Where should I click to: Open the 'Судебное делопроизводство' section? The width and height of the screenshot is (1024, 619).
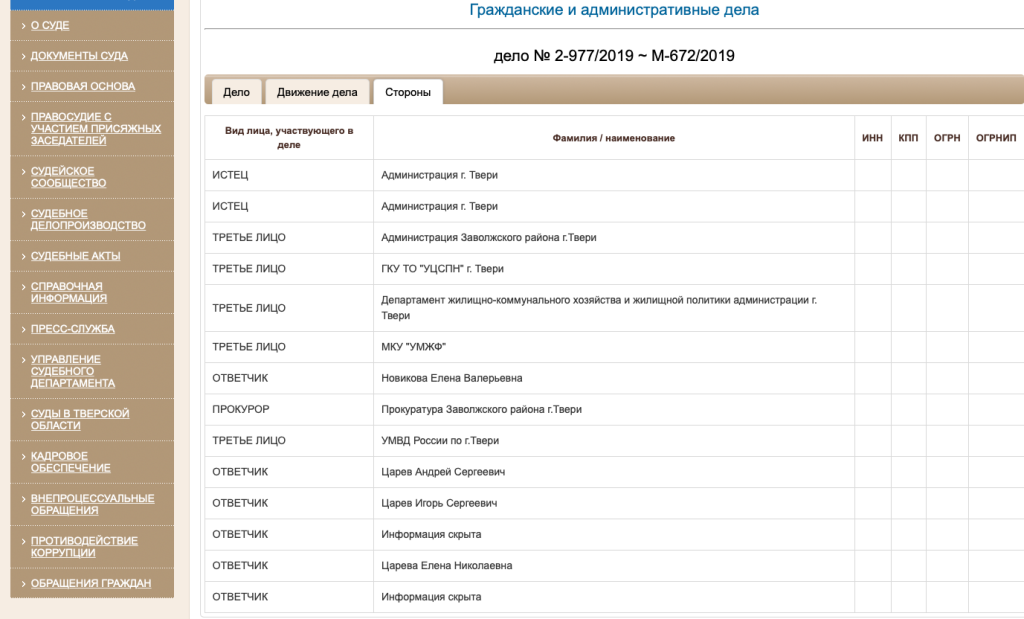point(88,219)
